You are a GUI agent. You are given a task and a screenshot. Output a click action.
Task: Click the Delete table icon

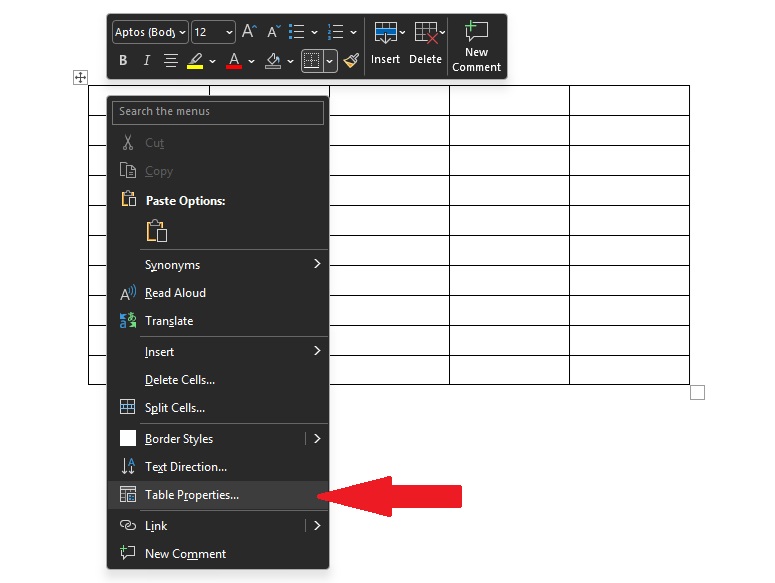click(x=426, y=33)
